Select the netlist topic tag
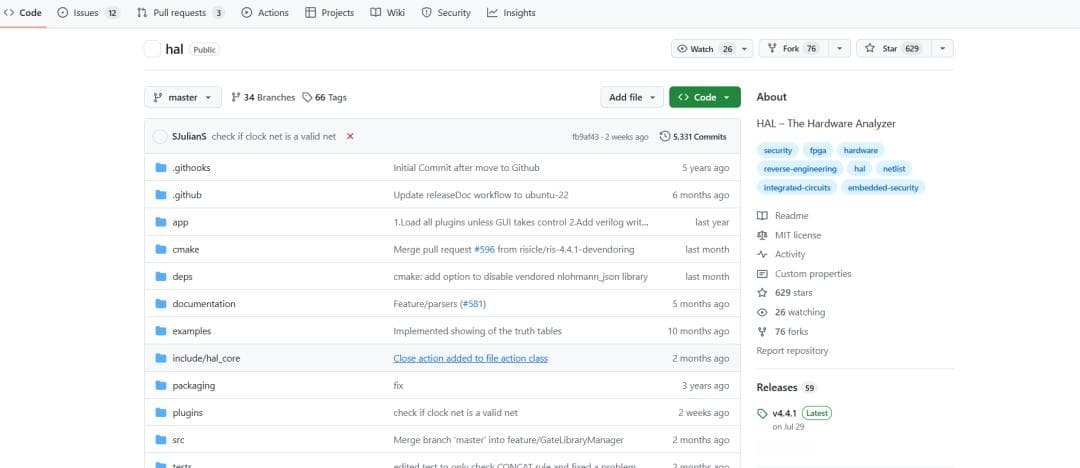1080x468 pixels. [x=894, y=169]
